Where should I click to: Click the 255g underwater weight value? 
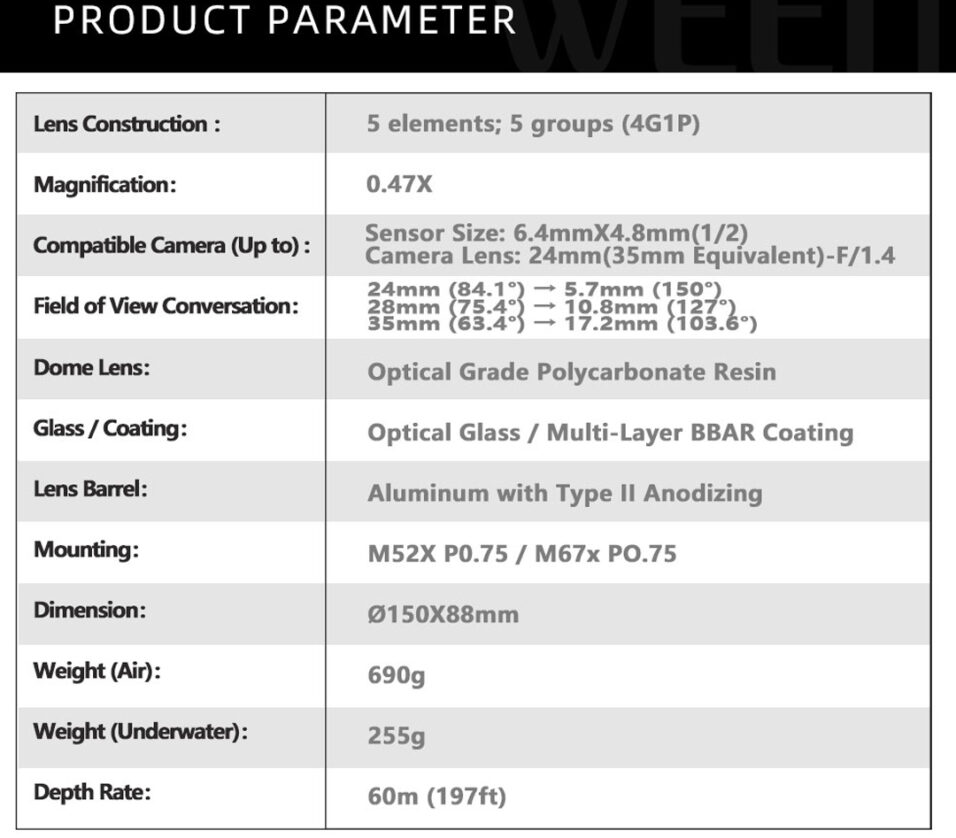click(x=396, y=736)
